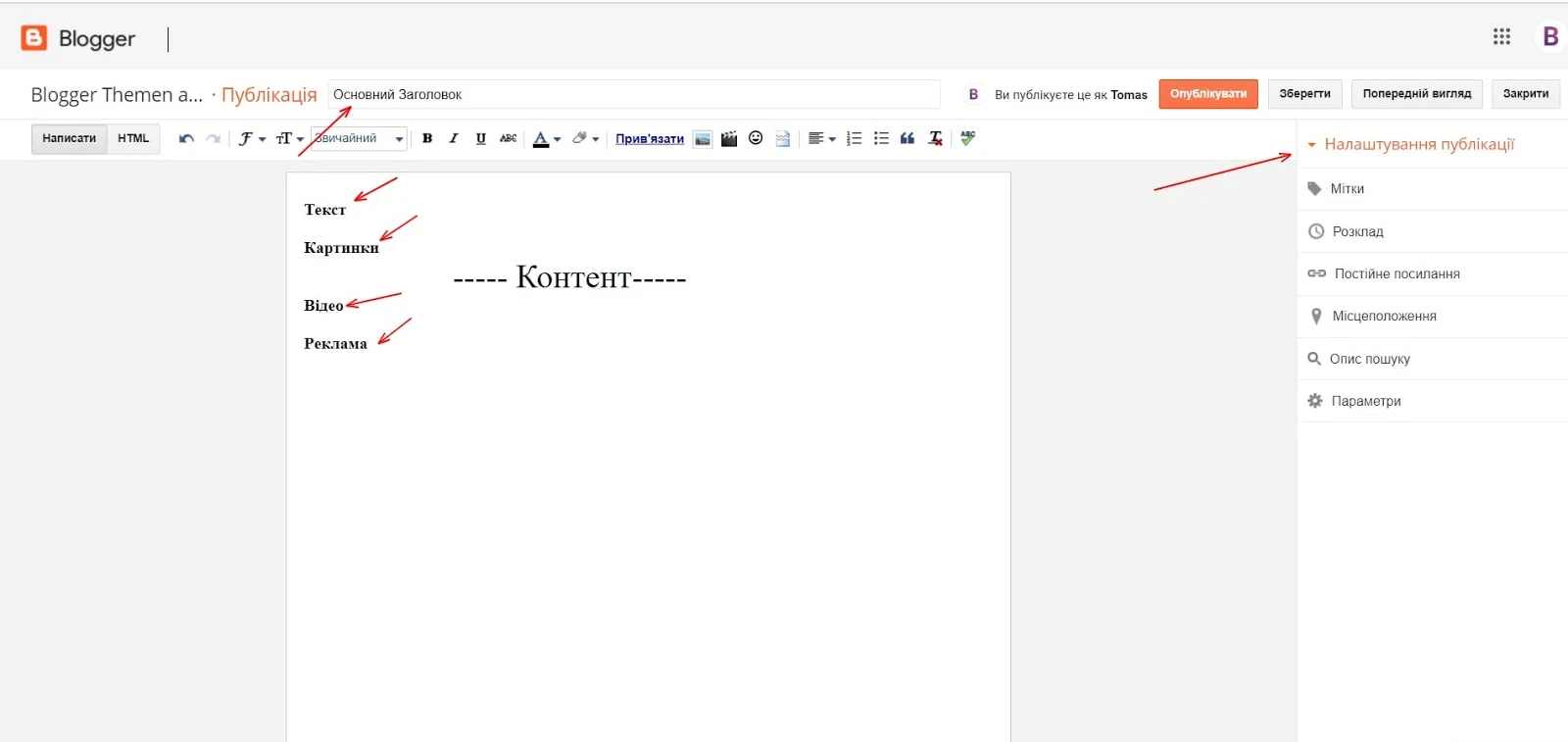Screen dimensions: 1568x742
Task: Click the account avatar B icon
Action: (x=1550, y=36)
